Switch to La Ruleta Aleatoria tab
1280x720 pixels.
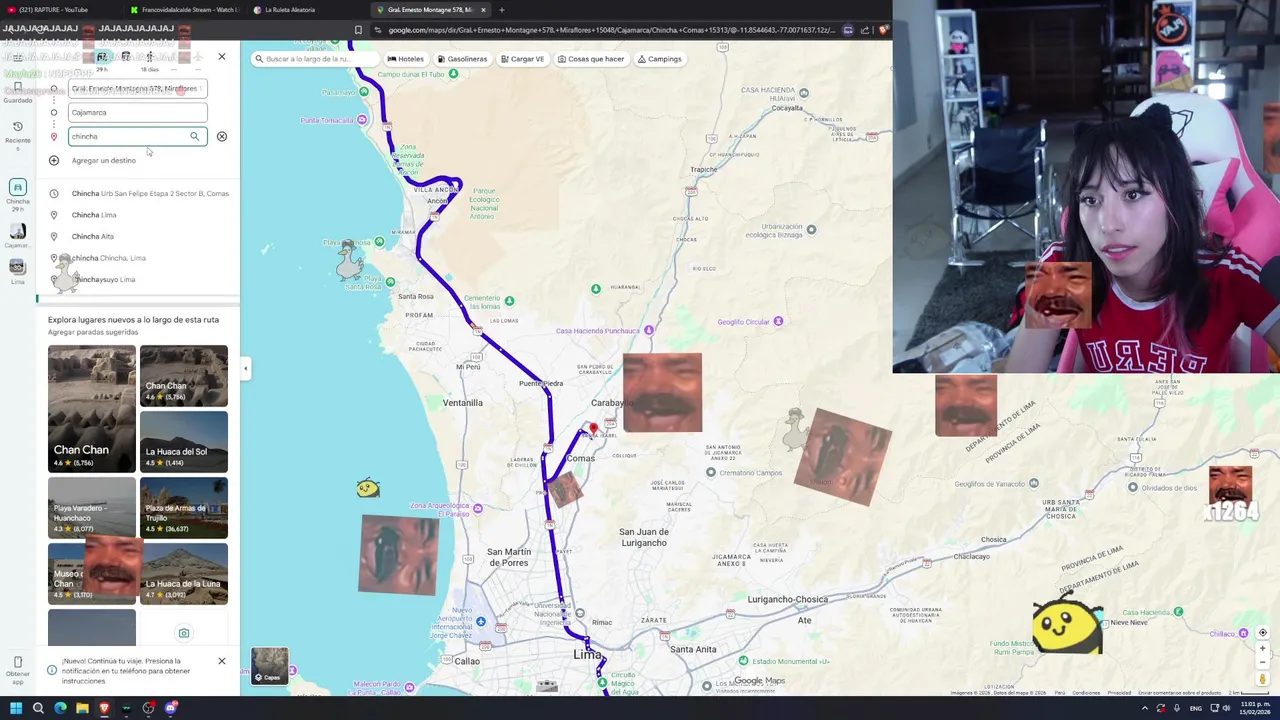(x=307, y=10)
